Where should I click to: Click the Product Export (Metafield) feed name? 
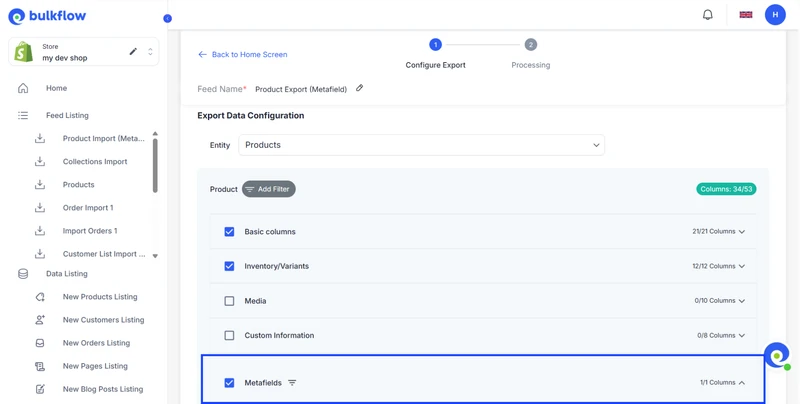tap(301, 89)
